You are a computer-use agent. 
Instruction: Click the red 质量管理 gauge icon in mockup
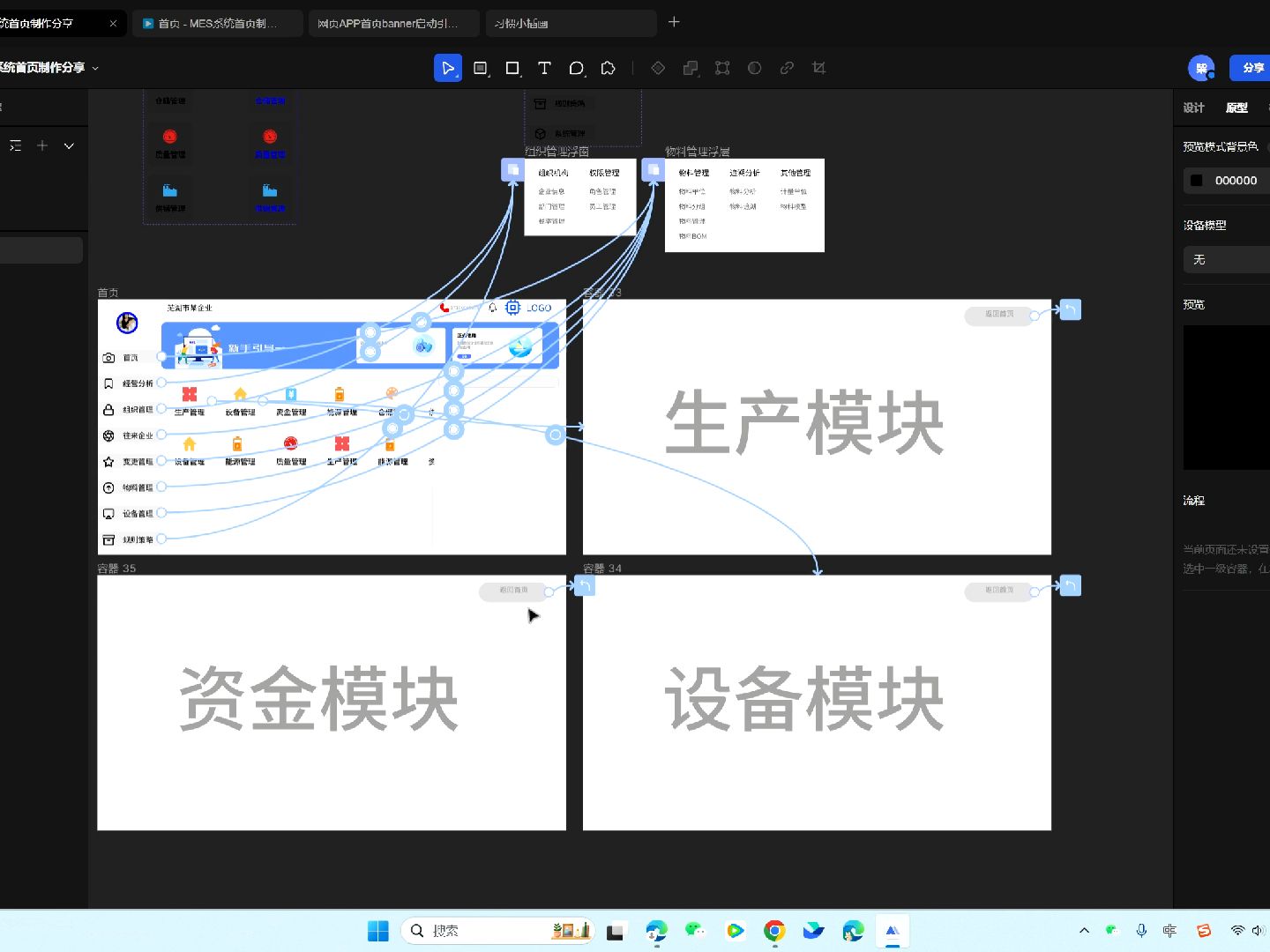[x=291, y=443]
